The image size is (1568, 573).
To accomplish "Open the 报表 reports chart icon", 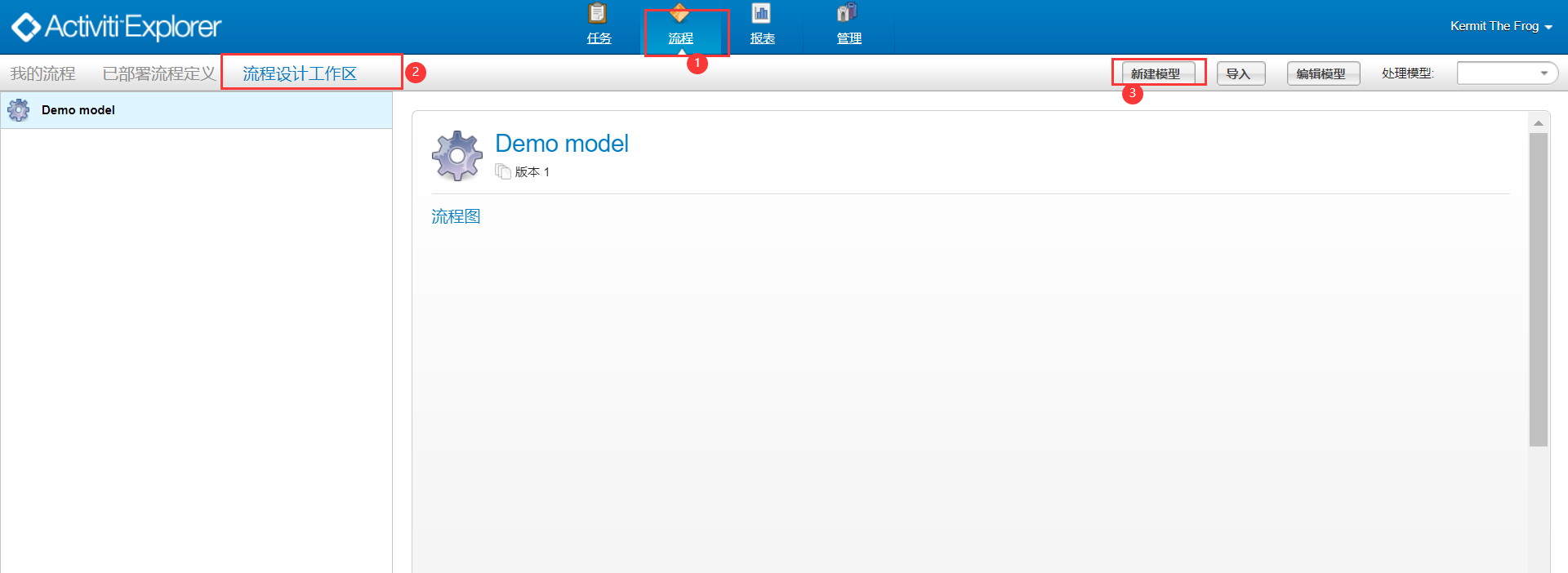I will [x=761, y=13].
